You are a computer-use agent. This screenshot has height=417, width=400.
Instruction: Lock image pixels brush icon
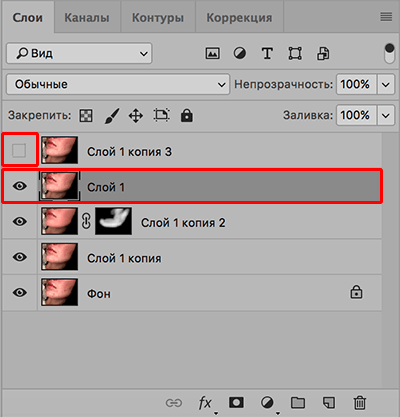[x=112, y=116]
